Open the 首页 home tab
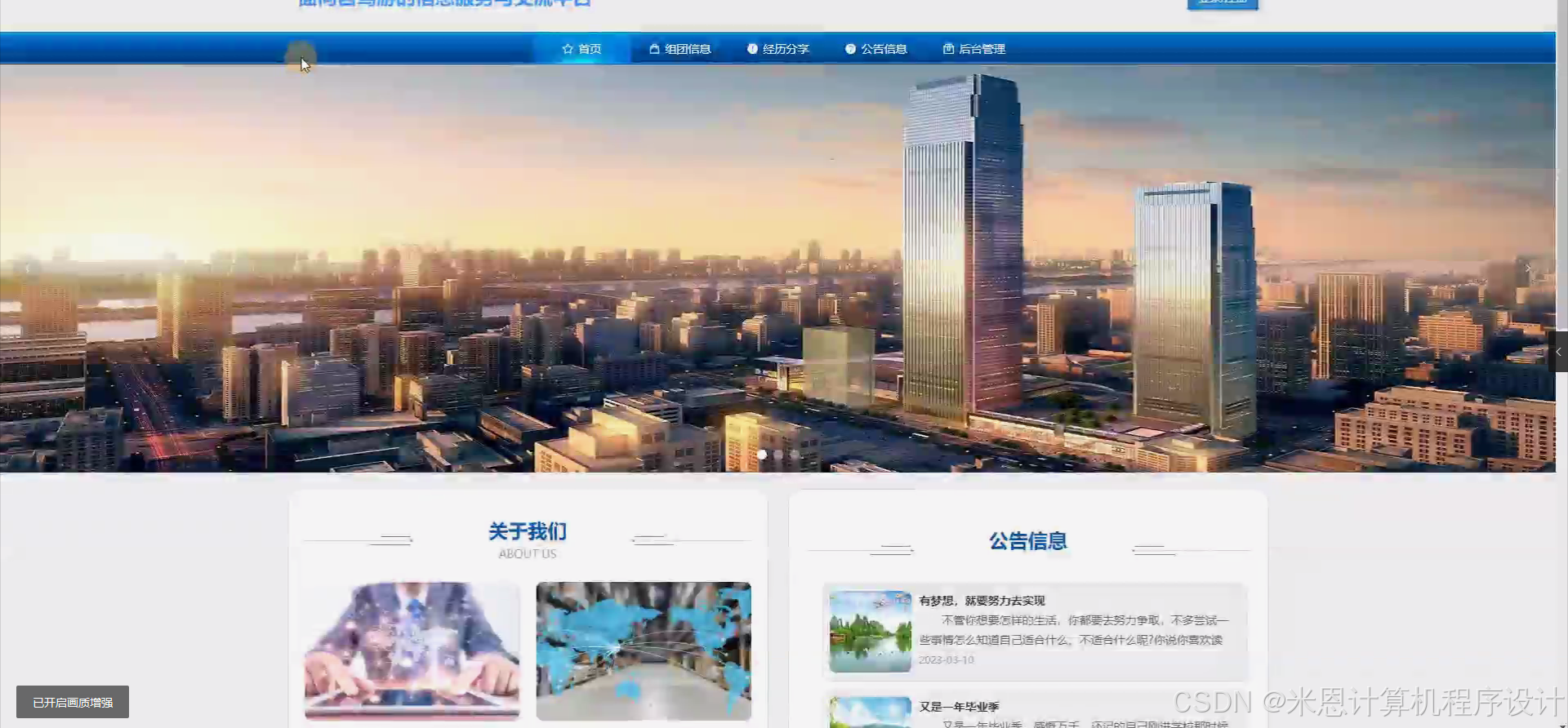Image resolution: width=1568 pixels, height=728 pixels. (581, 49)
